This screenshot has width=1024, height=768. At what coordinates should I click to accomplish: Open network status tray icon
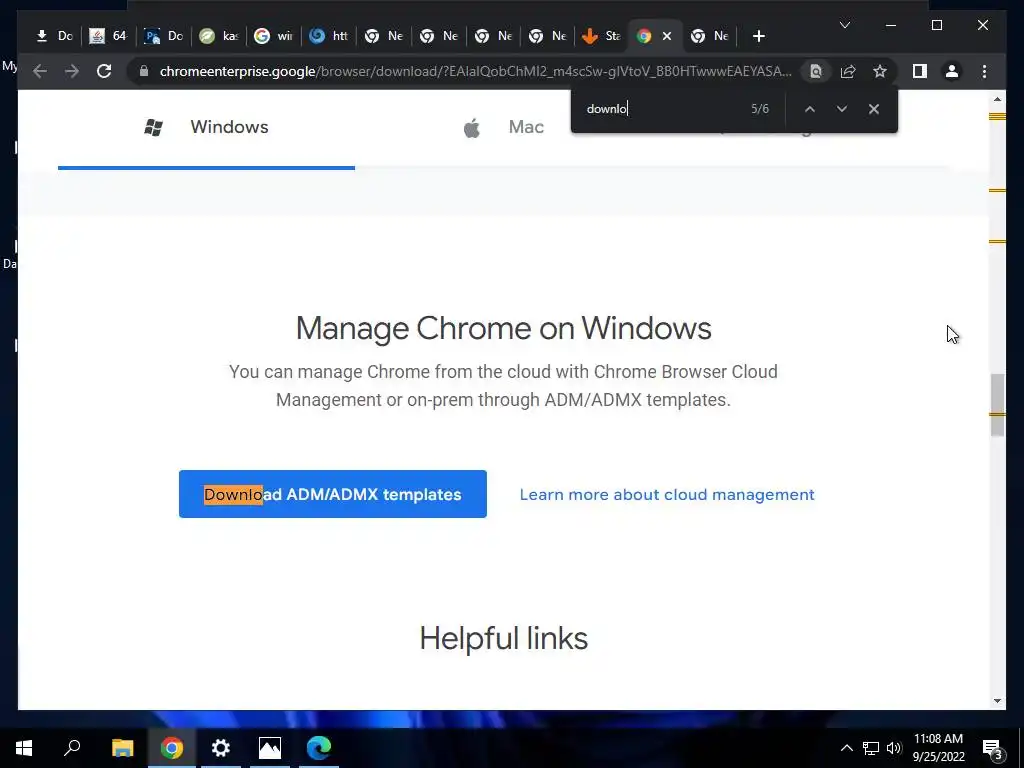coord(871,748)
